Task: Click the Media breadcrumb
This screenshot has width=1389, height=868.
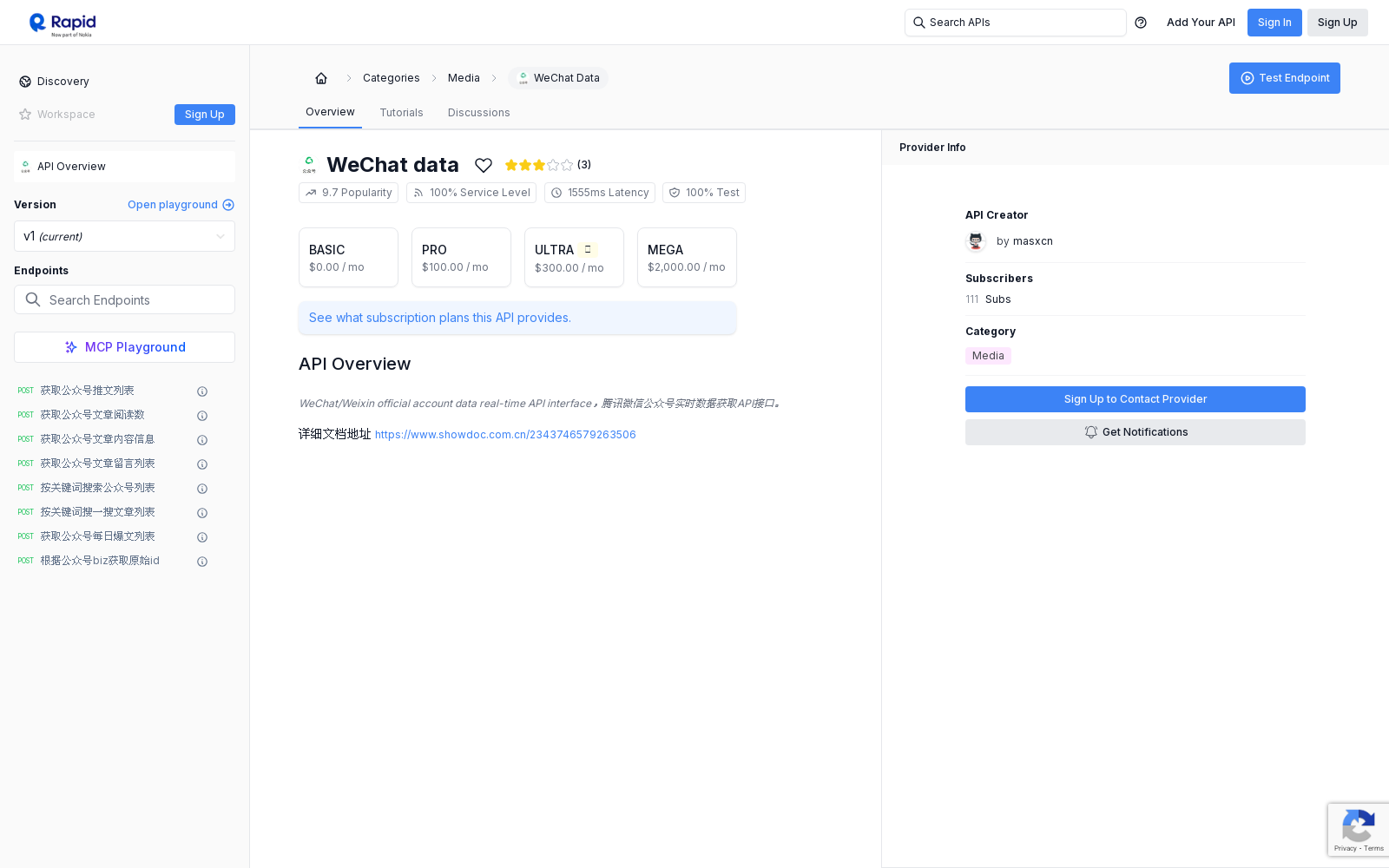Action: coord(464,78)
